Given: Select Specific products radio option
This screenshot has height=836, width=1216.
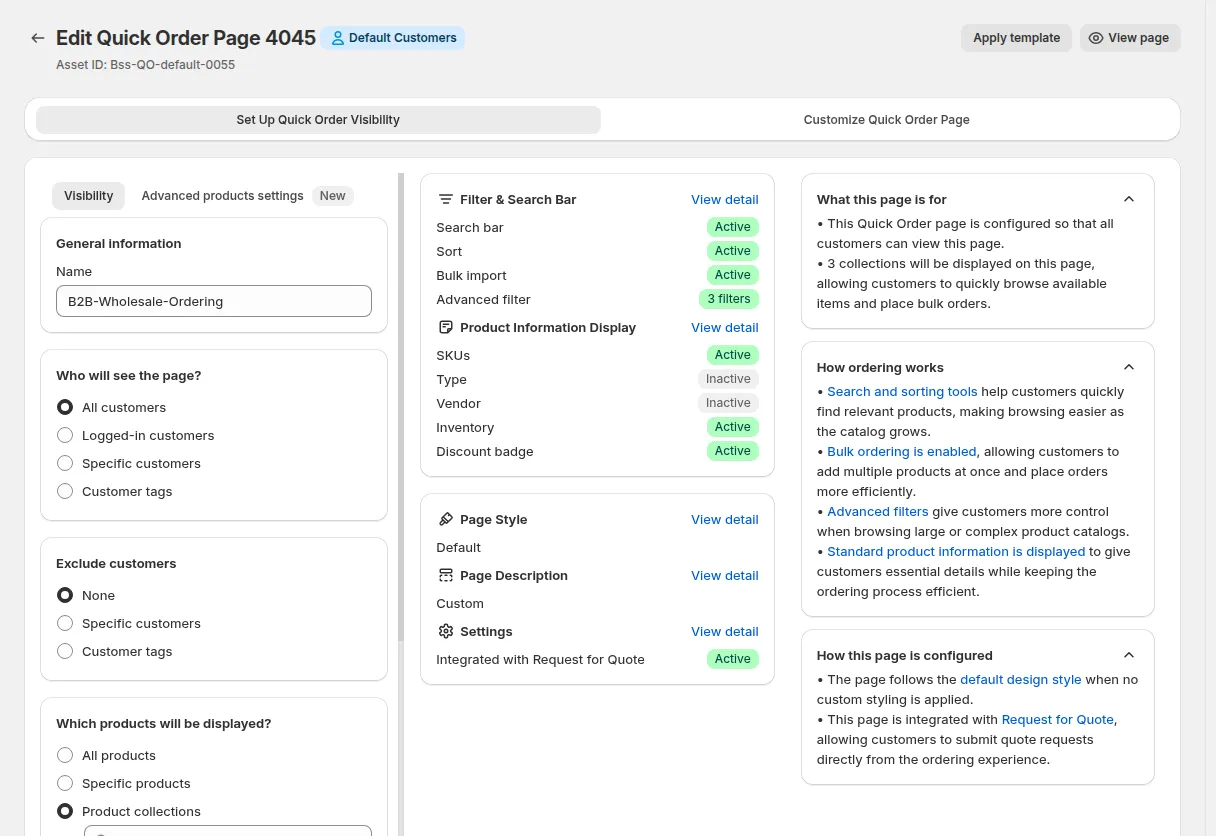Looking at the screenshot, I should 65,783.
